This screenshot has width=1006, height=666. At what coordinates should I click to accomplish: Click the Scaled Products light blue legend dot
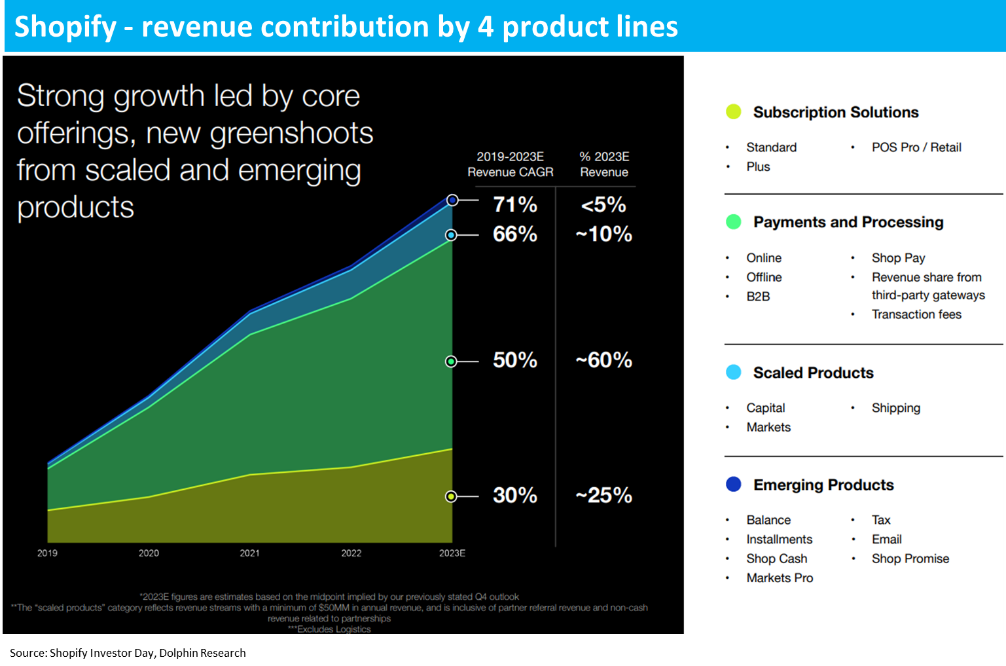(x=733, y=372)
